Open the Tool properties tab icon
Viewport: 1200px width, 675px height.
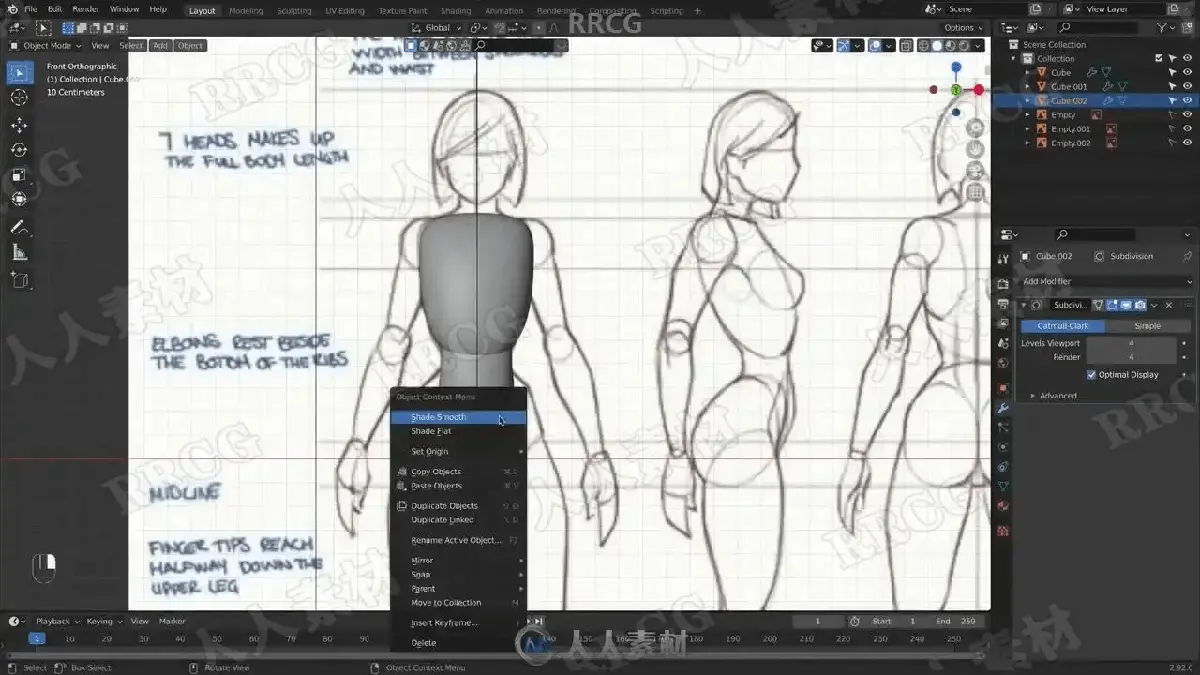[1003, 259]
